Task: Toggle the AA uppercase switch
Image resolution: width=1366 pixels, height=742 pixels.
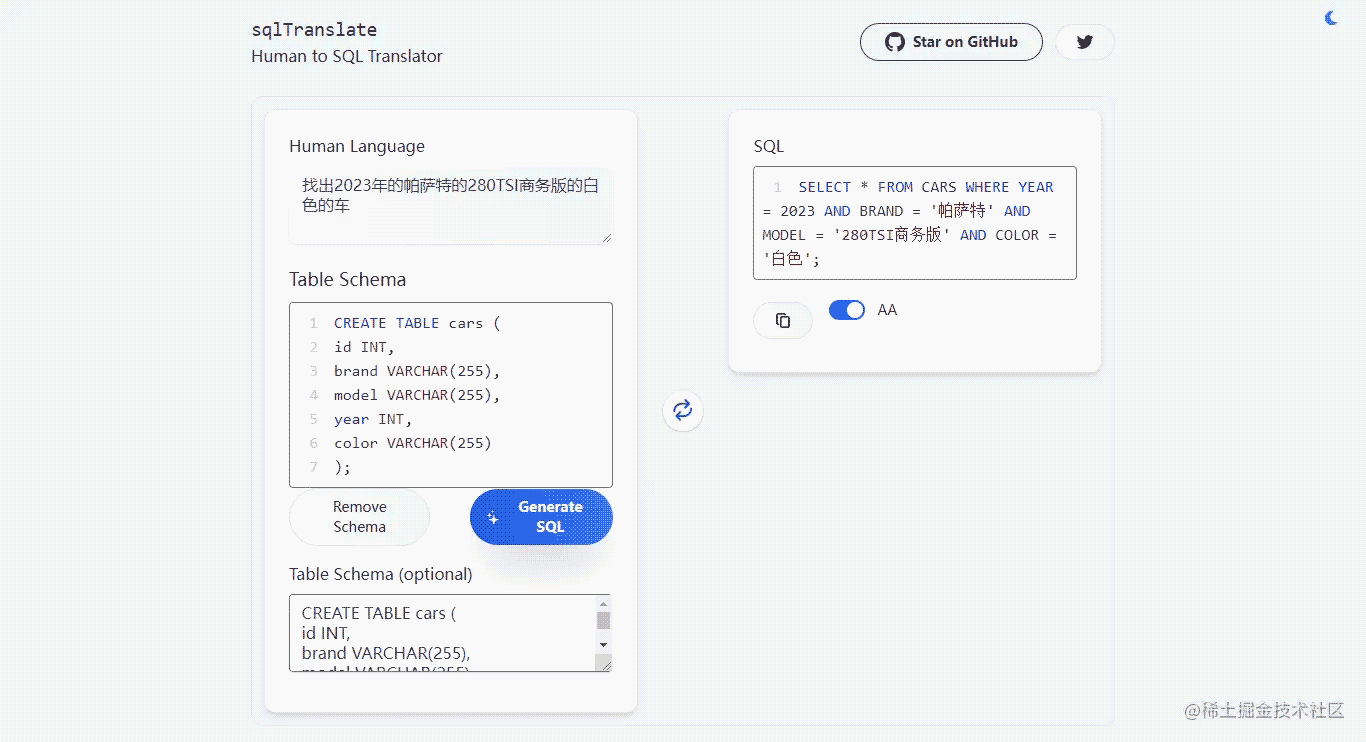Action: (847, 310)
